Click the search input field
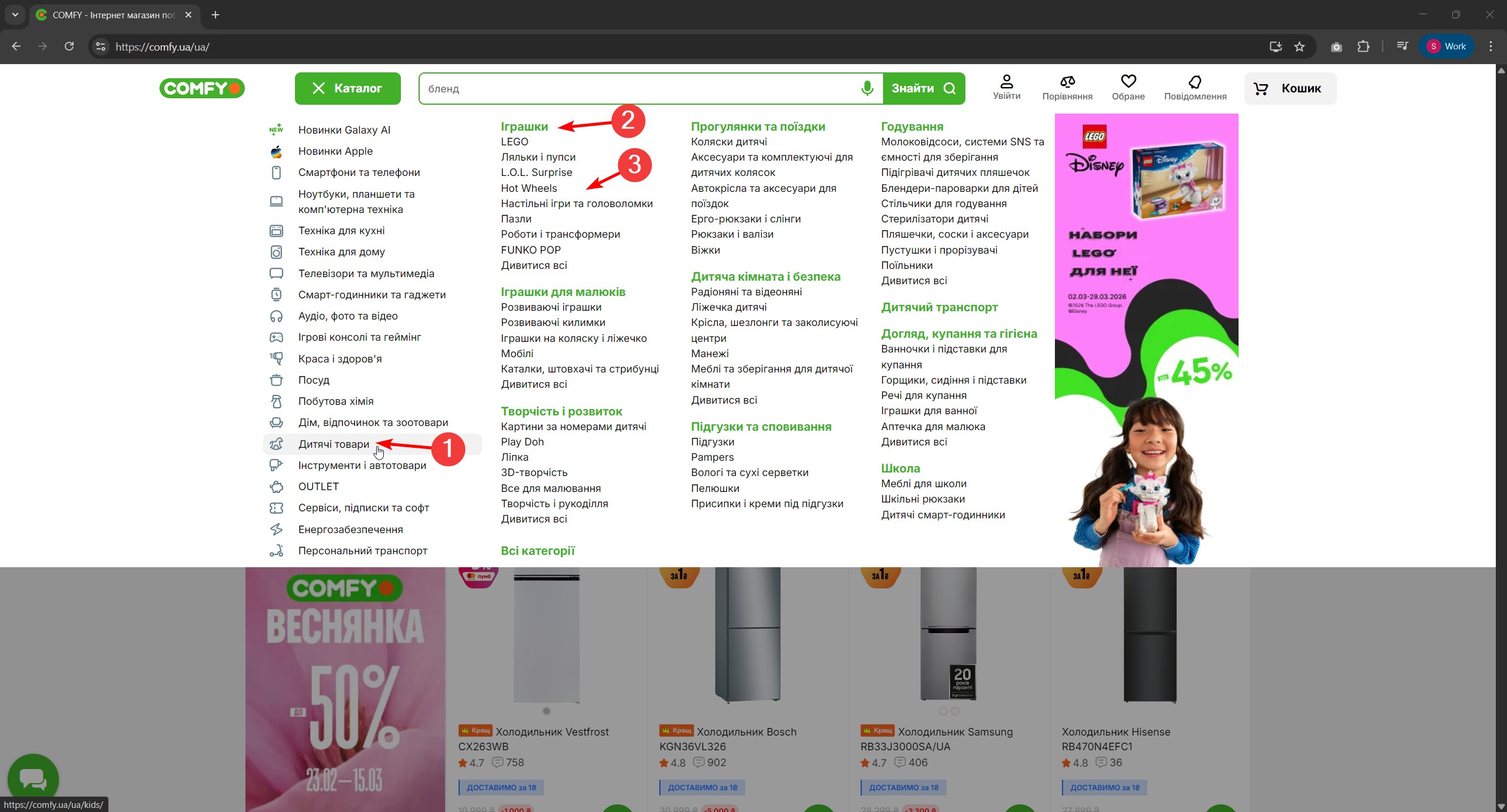Viewport: 1507px width, 812px height. (636, 88)
